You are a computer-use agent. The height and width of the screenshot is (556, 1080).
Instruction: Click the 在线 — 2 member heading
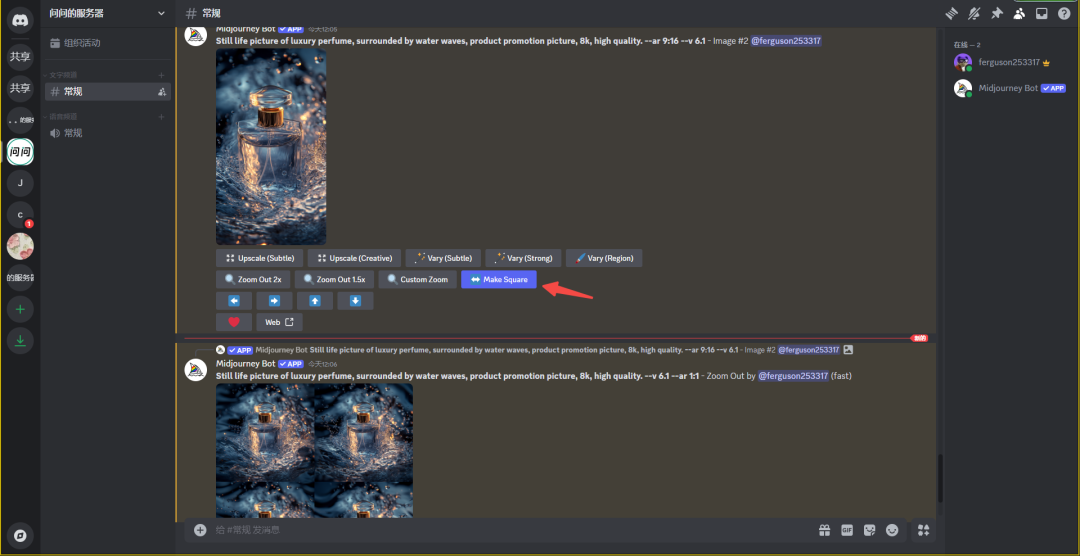967,45
